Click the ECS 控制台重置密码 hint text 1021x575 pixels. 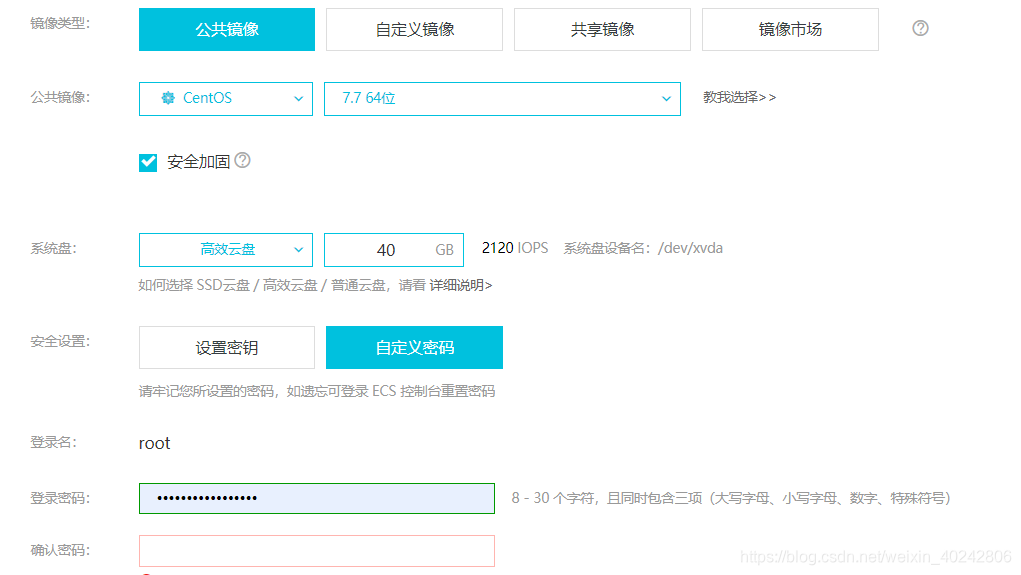[x=433, y=391]
